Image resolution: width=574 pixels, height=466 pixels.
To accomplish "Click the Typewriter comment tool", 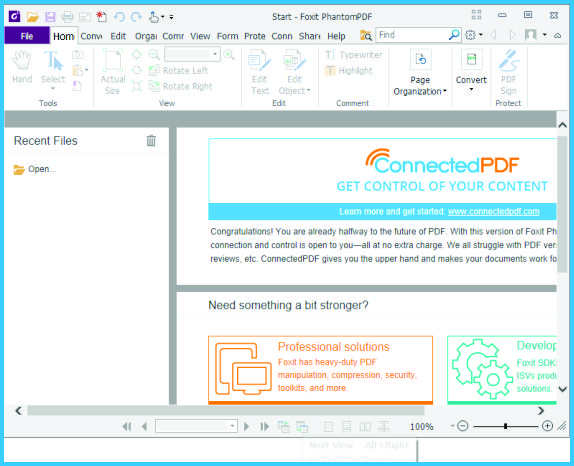I will pos(354,55).
